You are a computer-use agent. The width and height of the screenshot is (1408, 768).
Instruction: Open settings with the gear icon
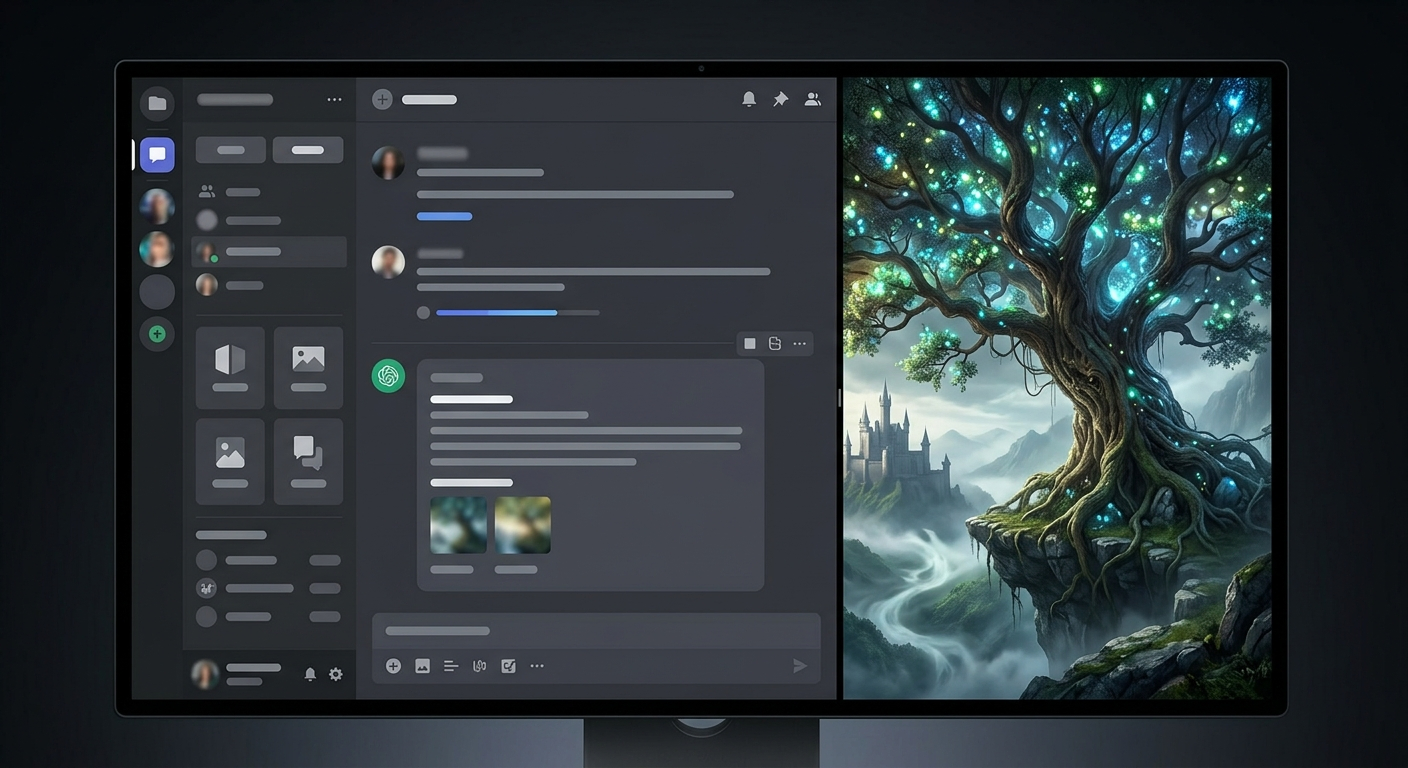click(x=336, y=674)
